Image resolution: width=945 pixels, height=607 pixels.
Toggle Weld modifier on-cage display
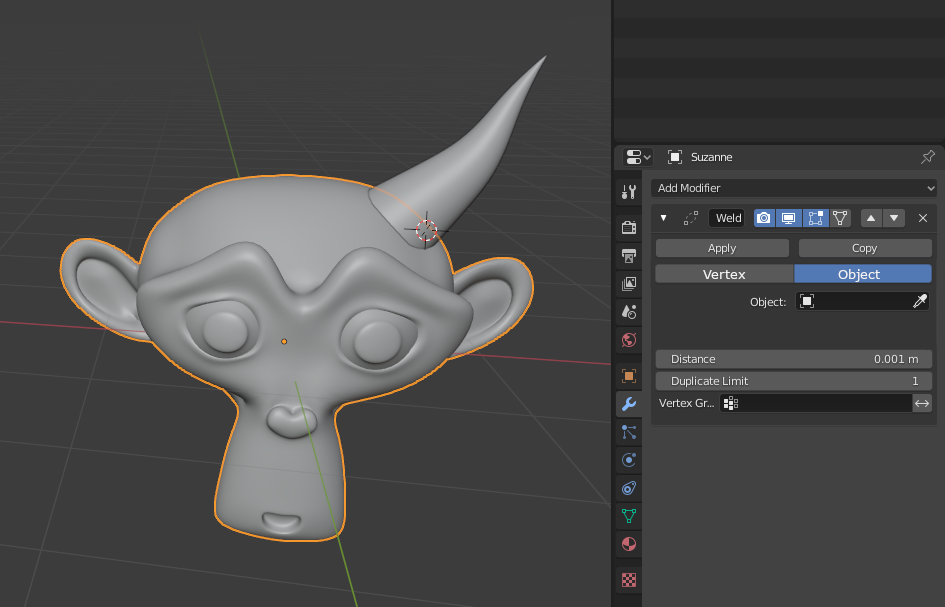pyautogui.click(x=840, y=218)
